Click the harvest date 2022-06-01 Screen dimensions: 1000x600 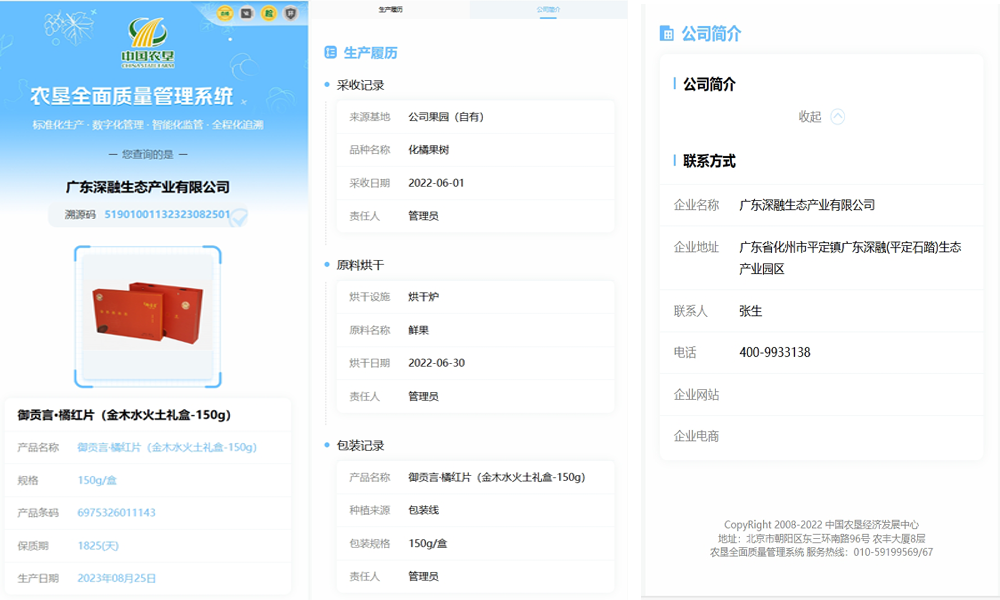436,183
